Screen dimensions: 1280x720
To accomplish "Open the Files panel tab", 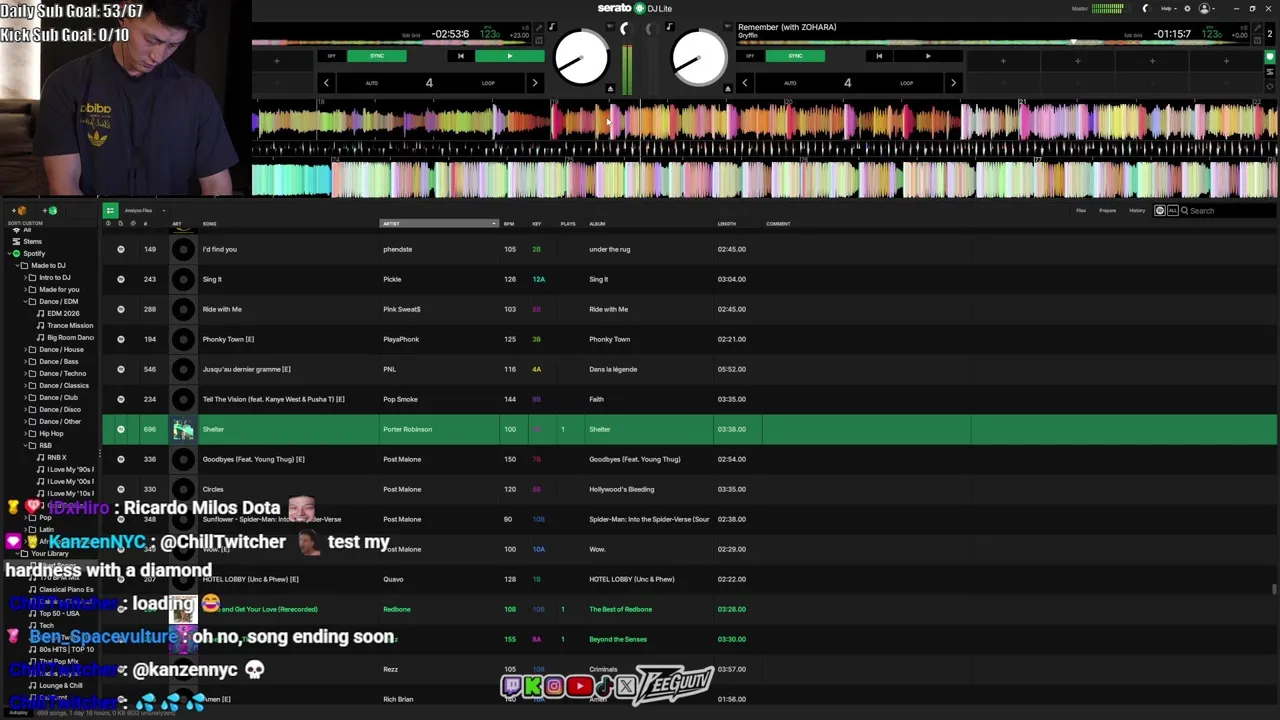I will coord(1081,211).
